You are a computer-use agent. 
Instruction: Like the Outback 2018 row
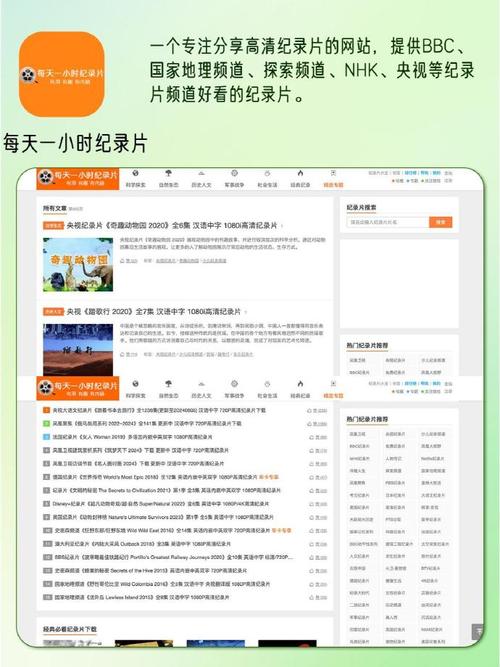click(318, 544)
